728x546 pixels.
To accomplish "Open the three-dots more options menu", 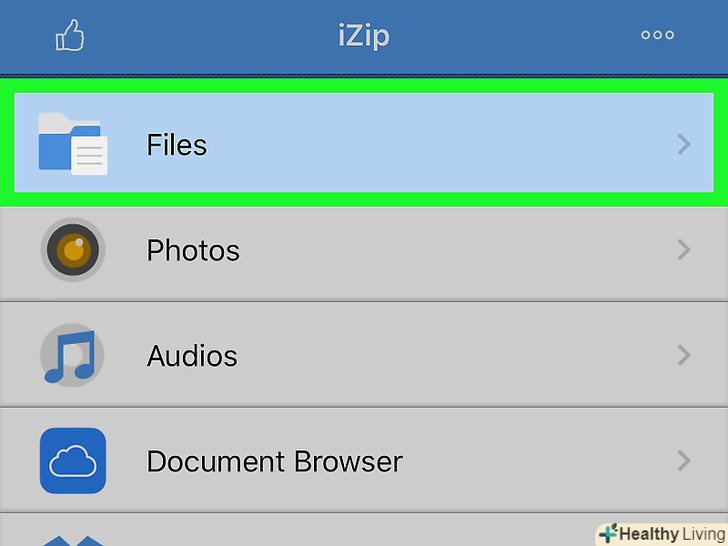I will 657,35.
